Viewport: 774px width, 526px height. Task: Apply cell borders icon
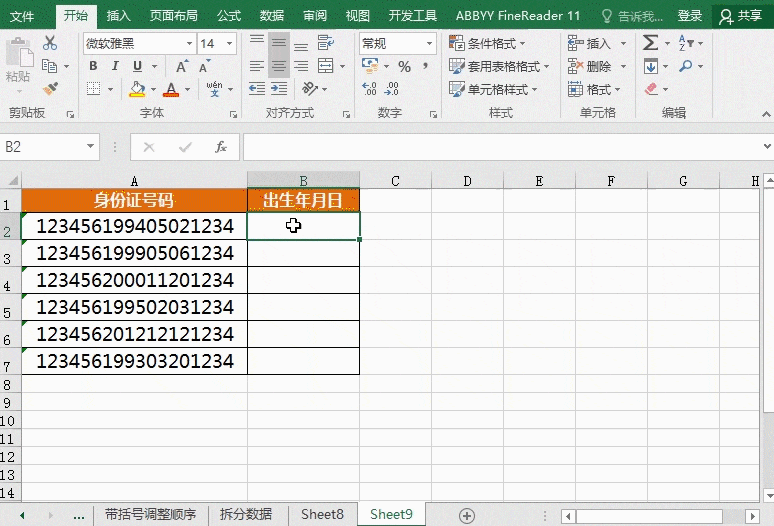(x=93, y=89)
